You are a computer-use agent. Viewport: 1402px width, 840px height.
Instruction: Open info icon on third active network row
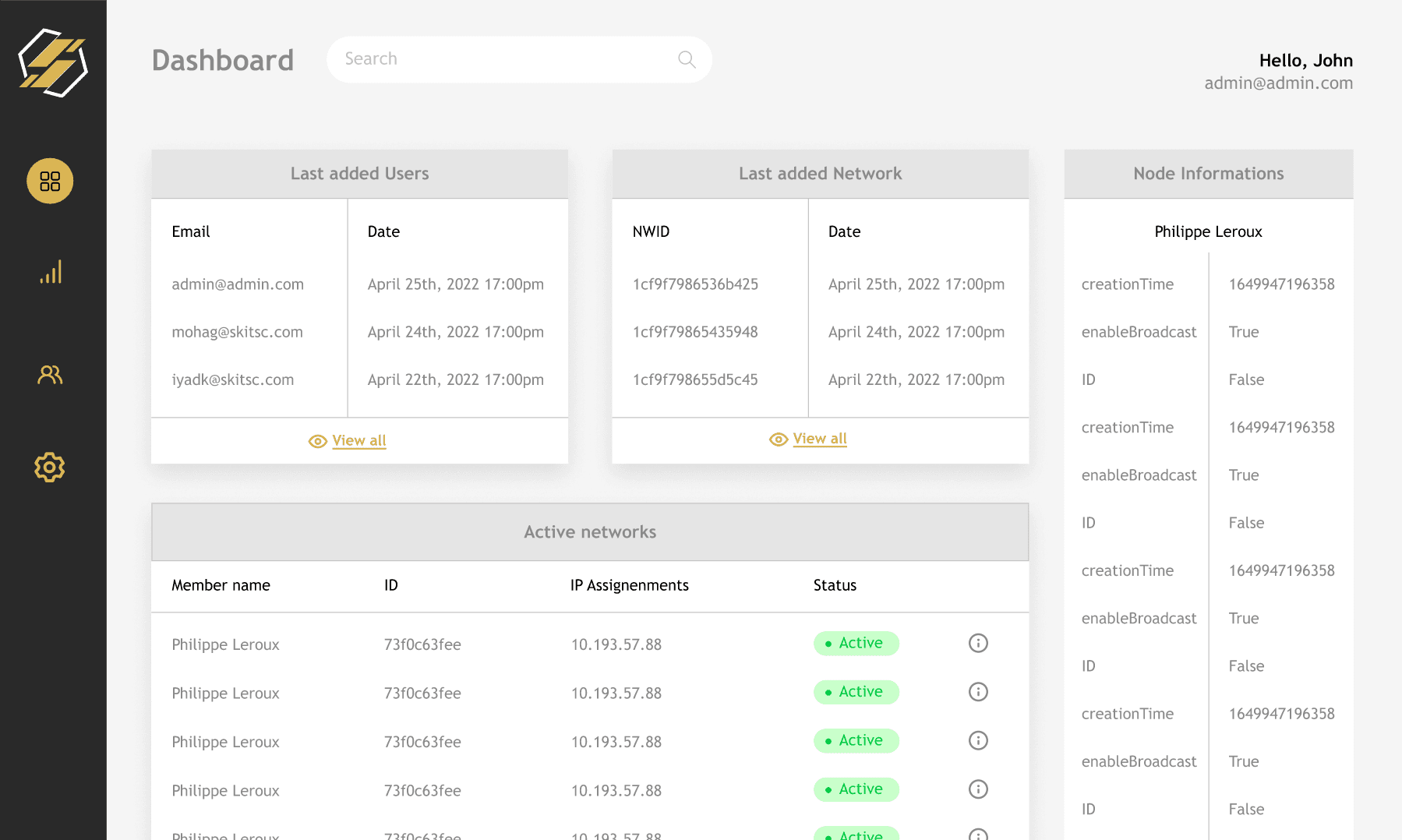[978, 740]
